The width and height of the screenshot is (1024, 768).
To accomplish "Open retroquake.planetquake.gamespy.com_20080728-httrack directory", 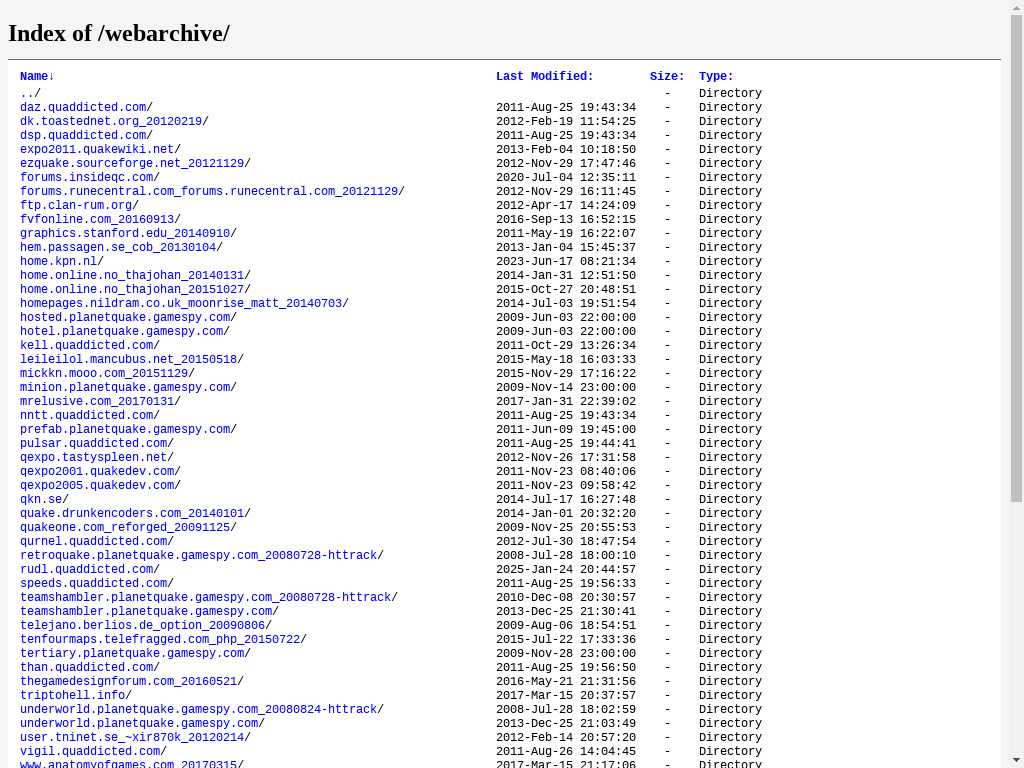I will [x=199, y=556].
